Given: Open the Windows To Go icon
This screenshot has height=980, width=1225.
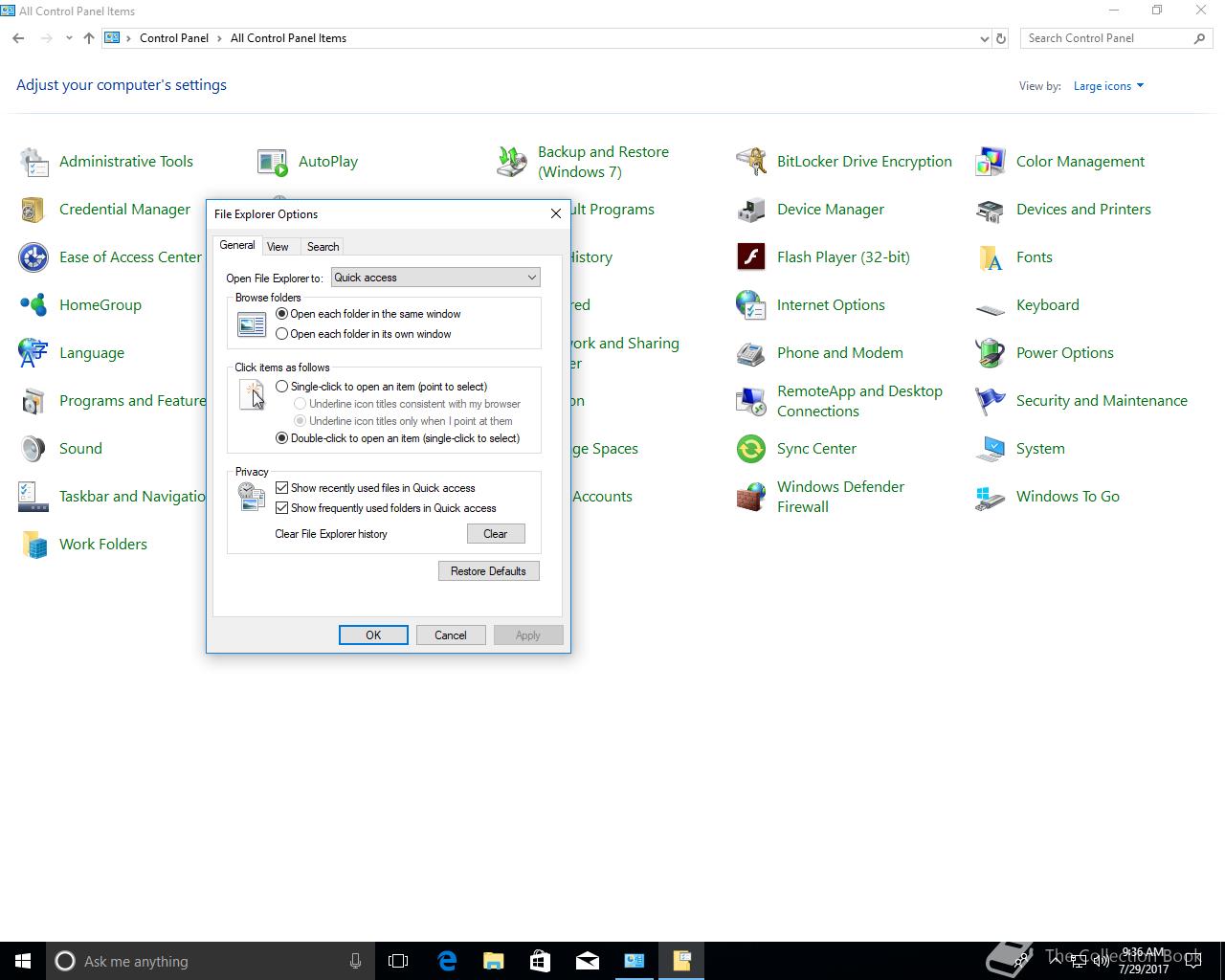Looking at the screenshot, I should tap(991, 497).
